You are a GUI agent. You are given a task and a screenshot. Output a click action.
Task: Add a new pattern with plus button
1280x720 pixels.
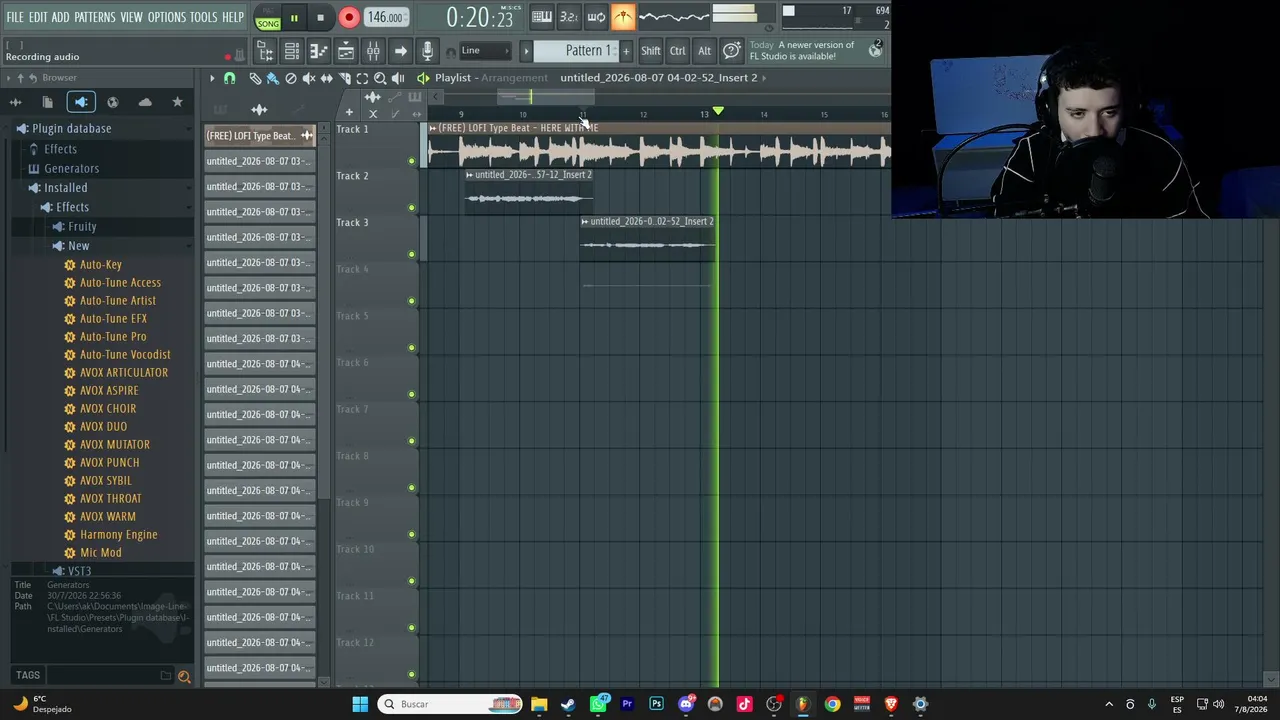click(626, 51)
